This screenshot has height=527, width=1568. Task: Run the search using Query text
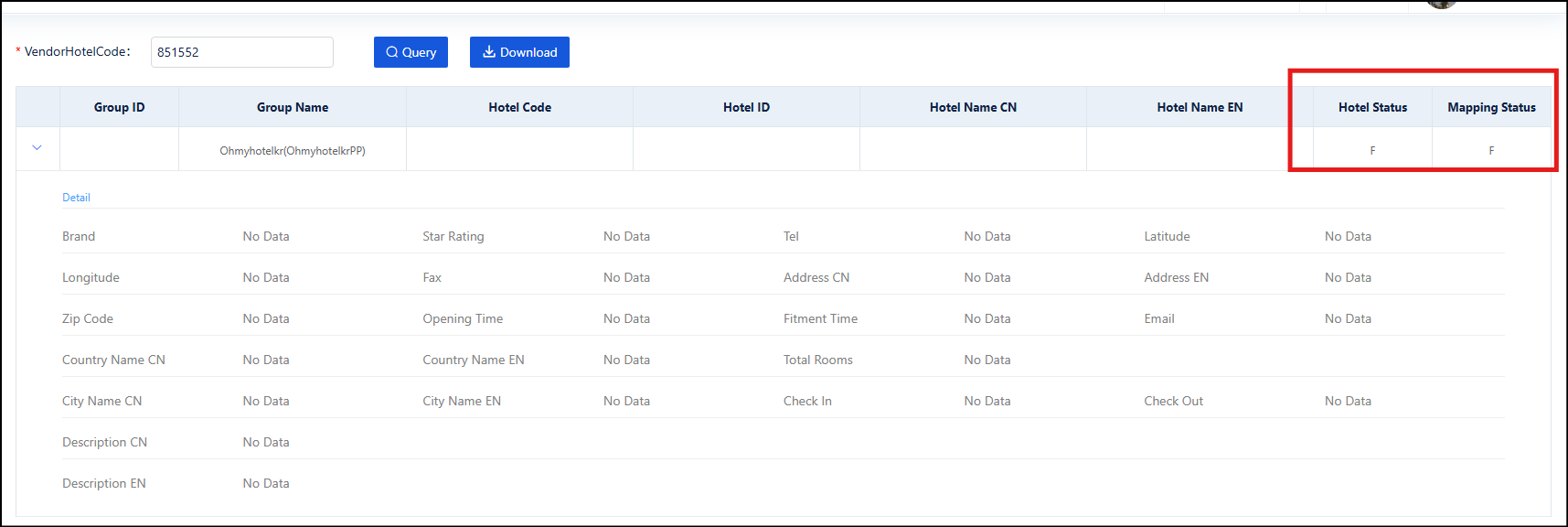tap(420, 52)
